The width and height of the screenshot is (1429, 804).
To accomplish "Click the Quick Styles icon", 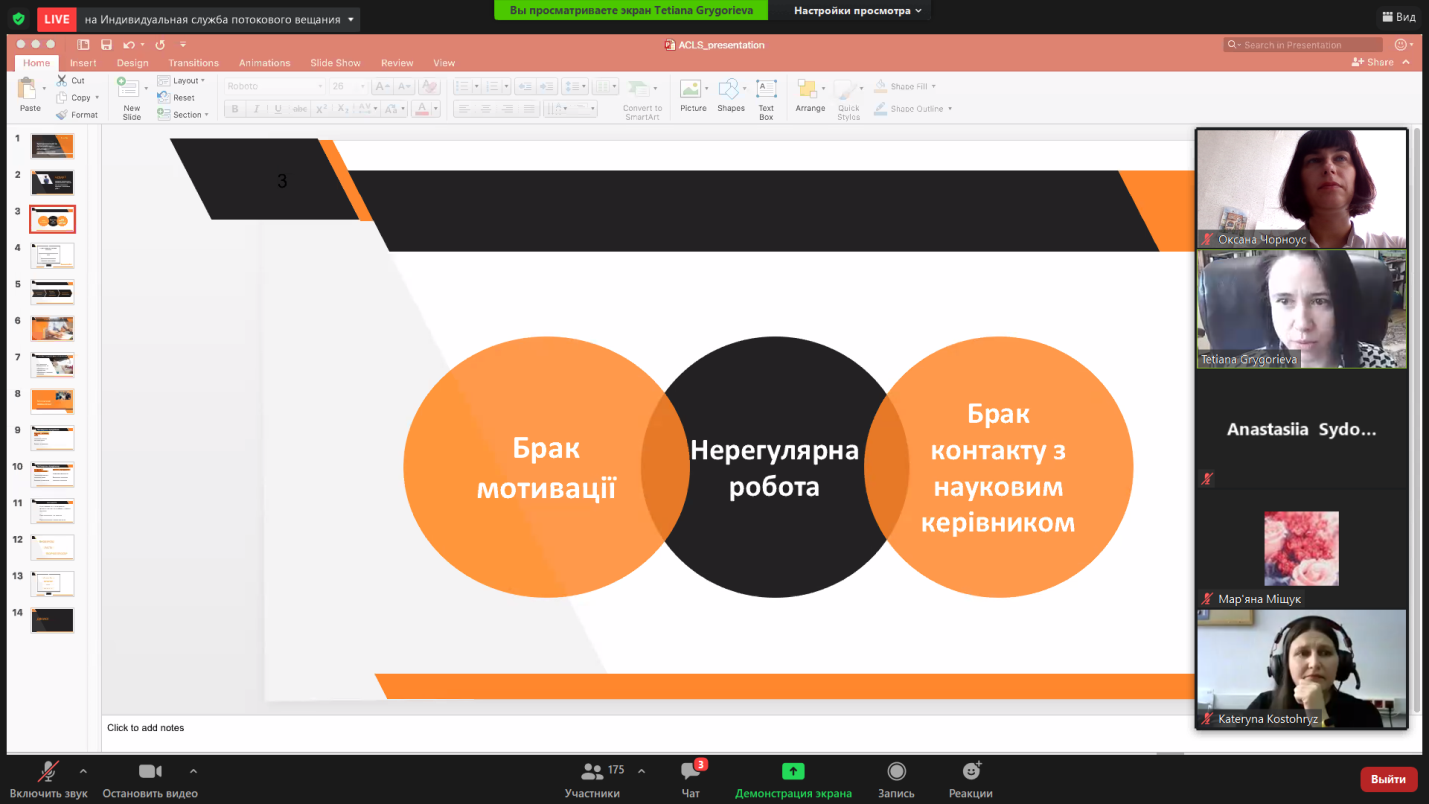I will coord(848,98).
